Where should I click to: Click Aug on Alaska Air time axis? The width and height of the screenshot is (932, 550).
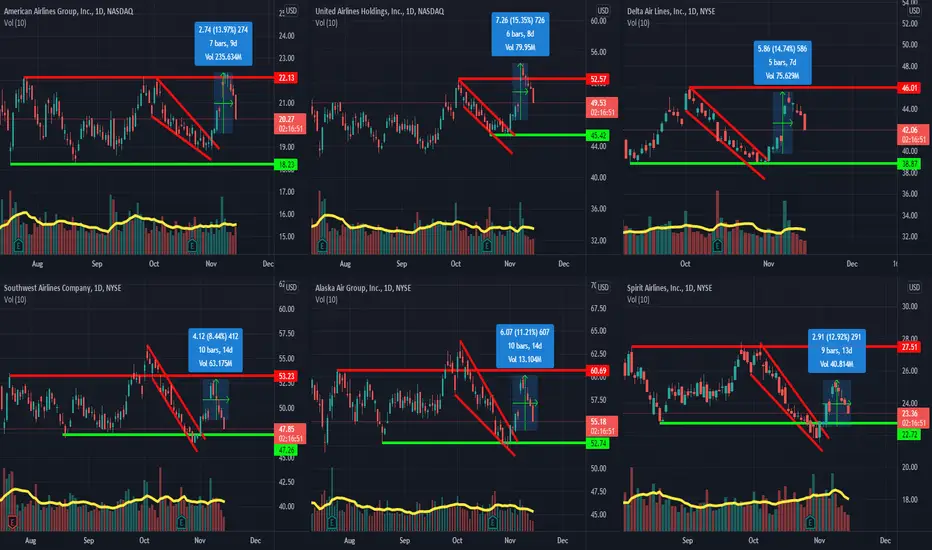click(350, 540)
